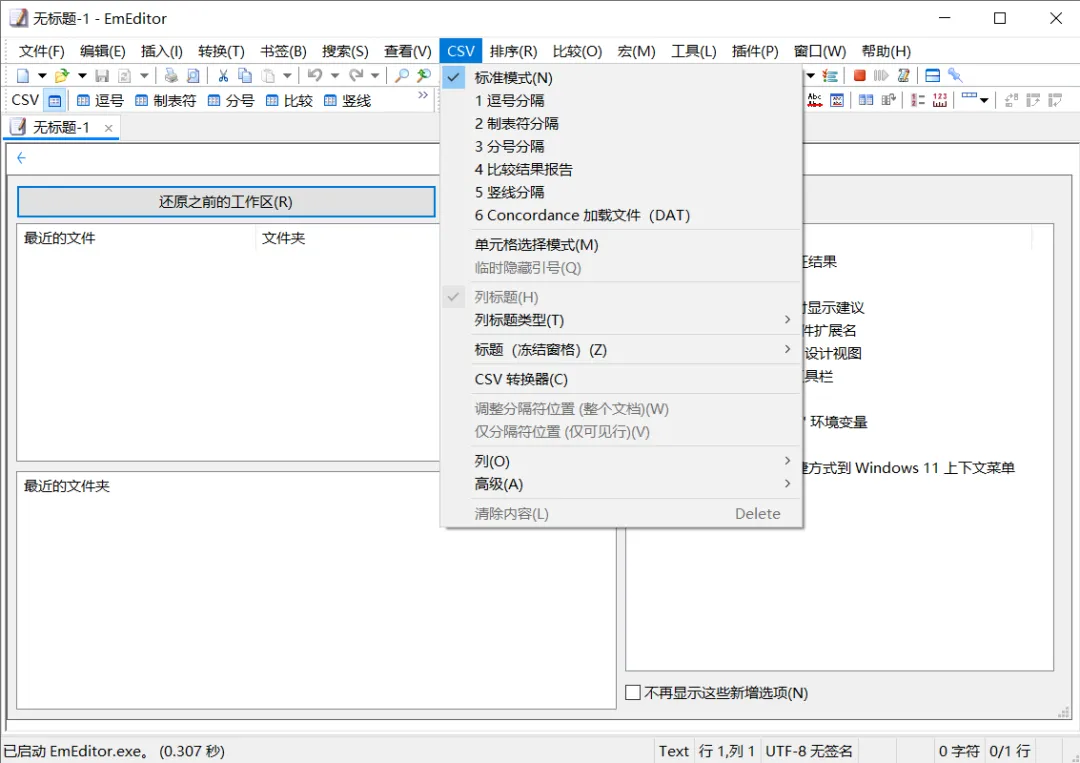Click the red Stop macro recording icon
This screenshot has height=763, width=1080.
(859, 76)
